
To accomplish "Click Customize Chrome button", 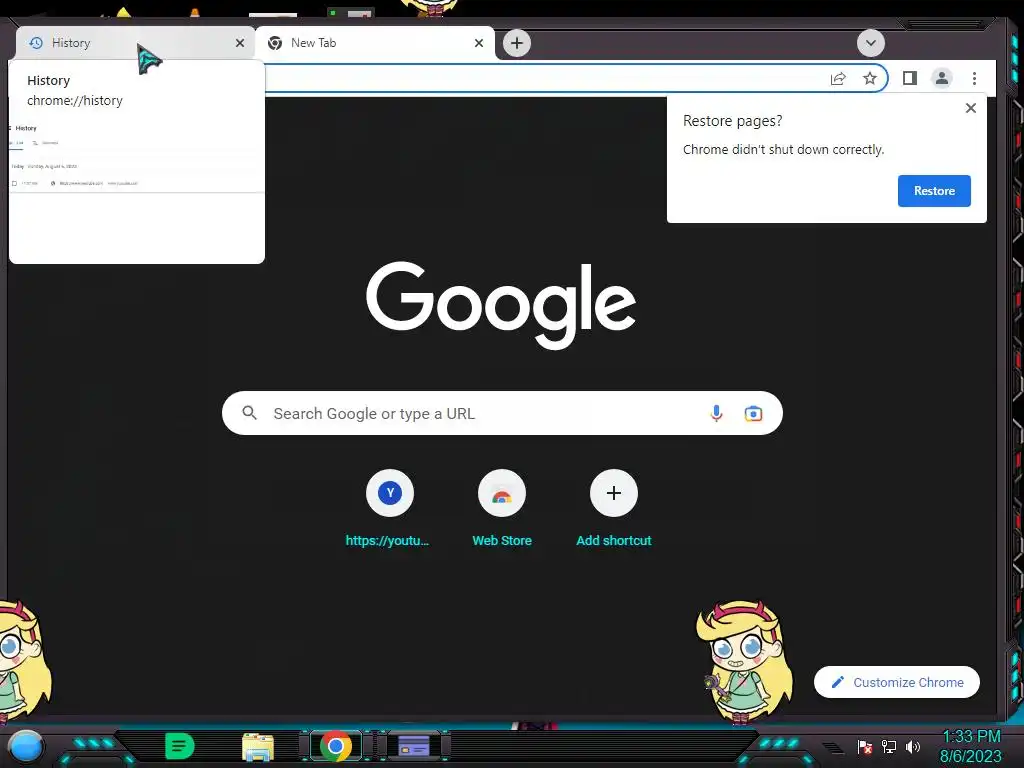I will point(897,682).
